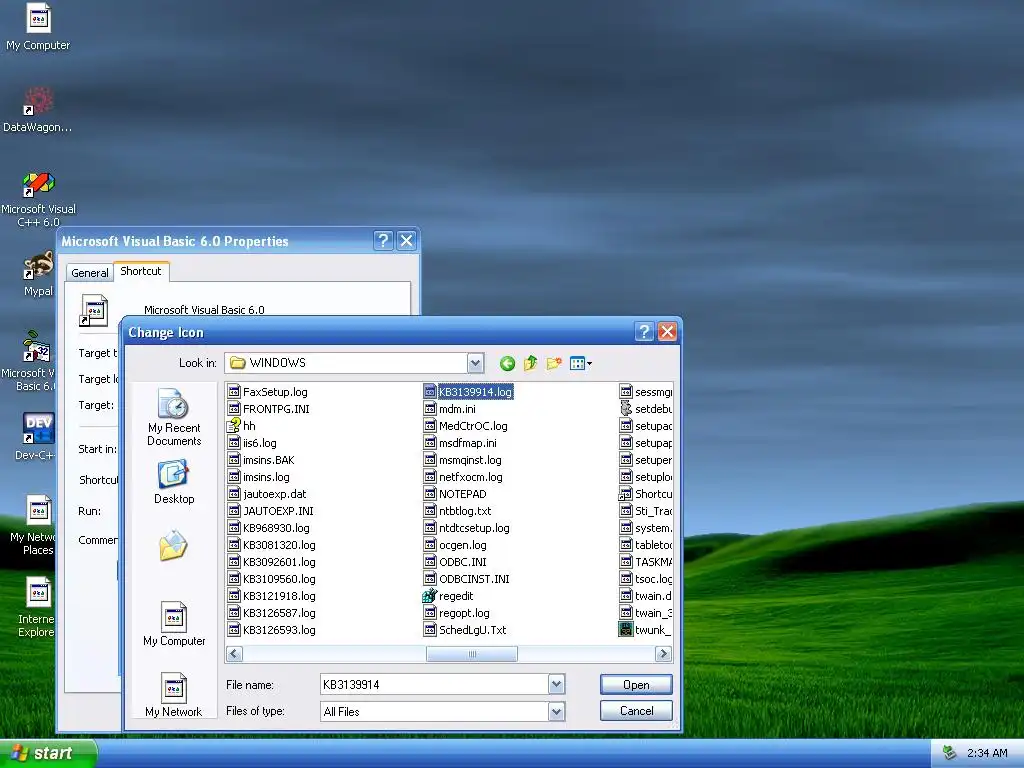
Task: Click the clock showing 2:34 AM
Action: pyautogui.click(x=987, y=753)
